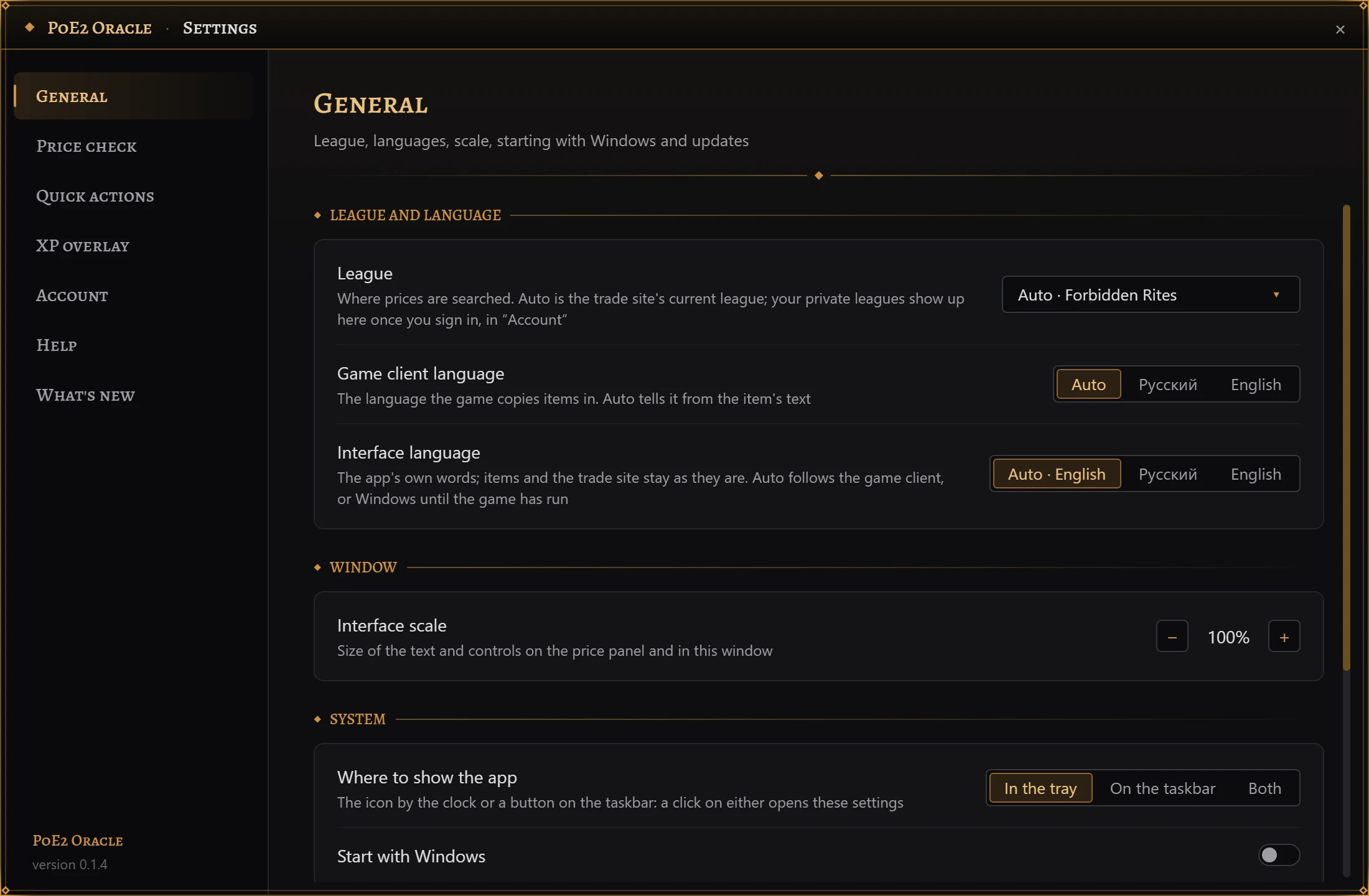This screenshot has height=896, width=1369.
Task: Click the PoE2 Oracle label above the version
Action: (x=78, y=841)
